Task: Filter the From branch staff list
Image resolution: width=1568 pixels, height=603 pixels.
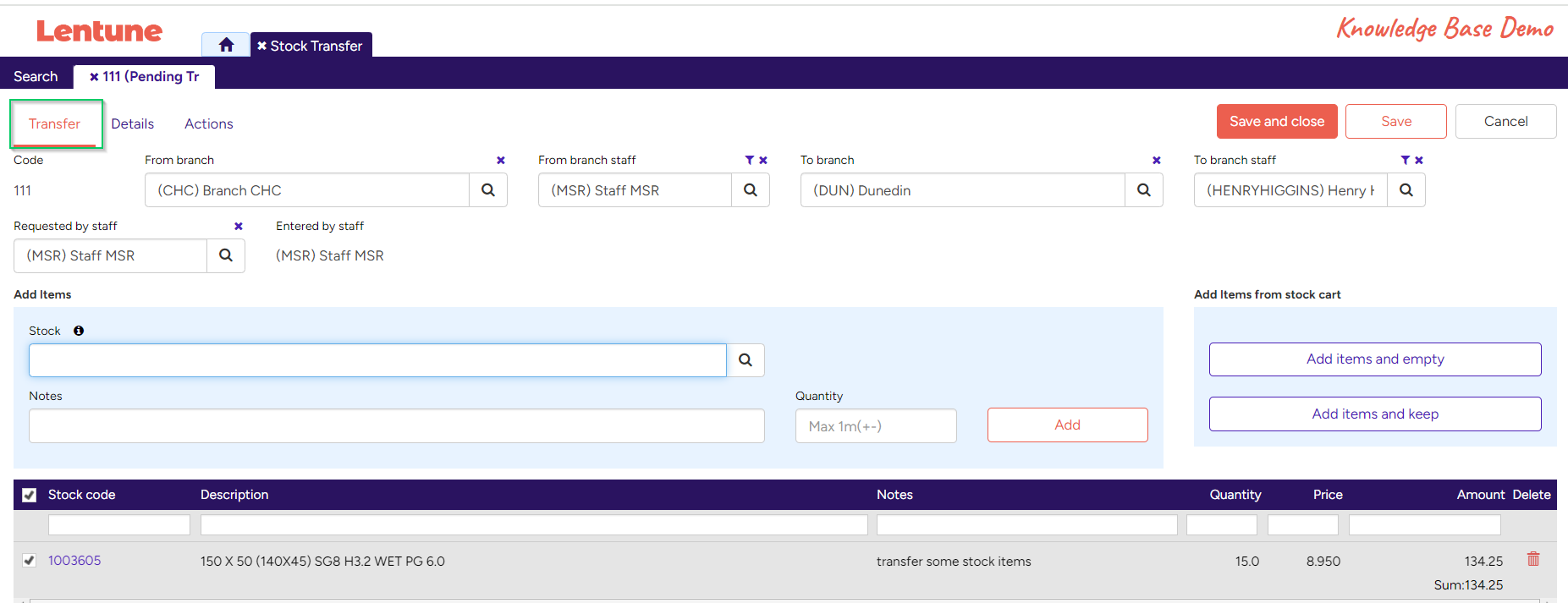Action: [749, 160]
